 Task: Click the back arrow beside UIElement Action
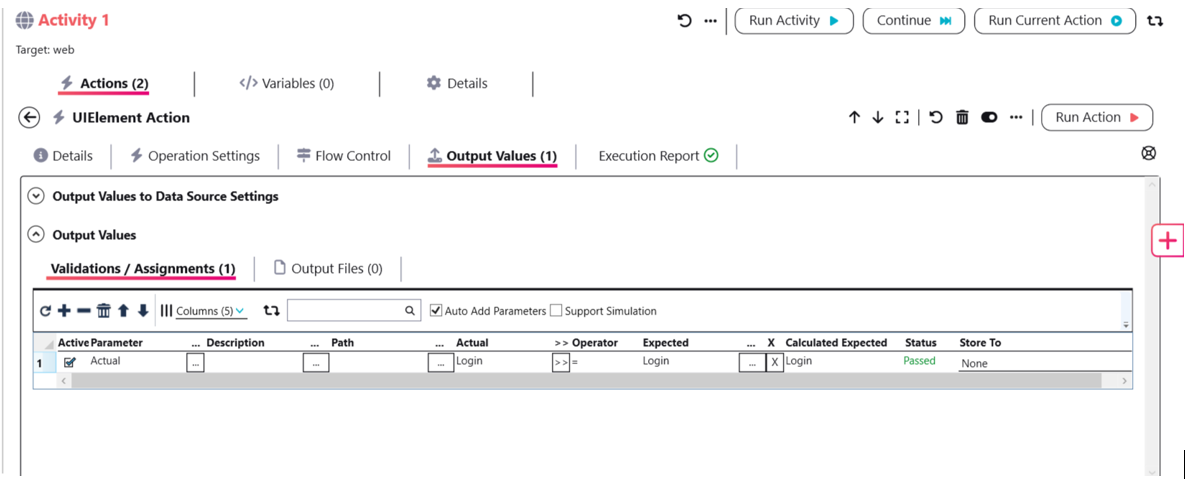(x=29, y=118)
